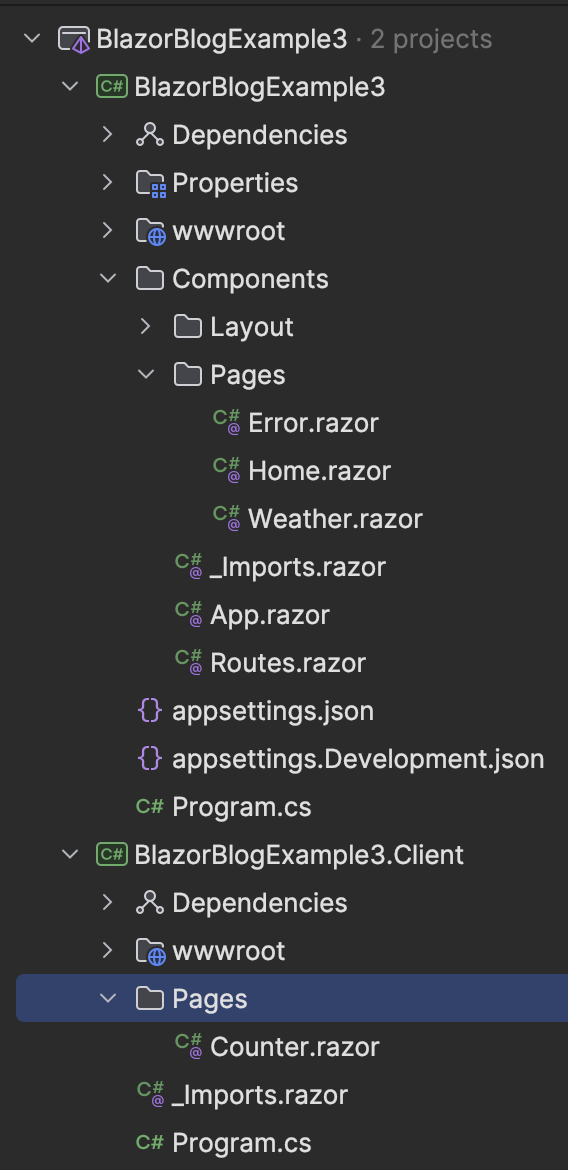This screenshot has width=568, height=1170.
Task: Click the Layout folder icon
Action: 187,326
